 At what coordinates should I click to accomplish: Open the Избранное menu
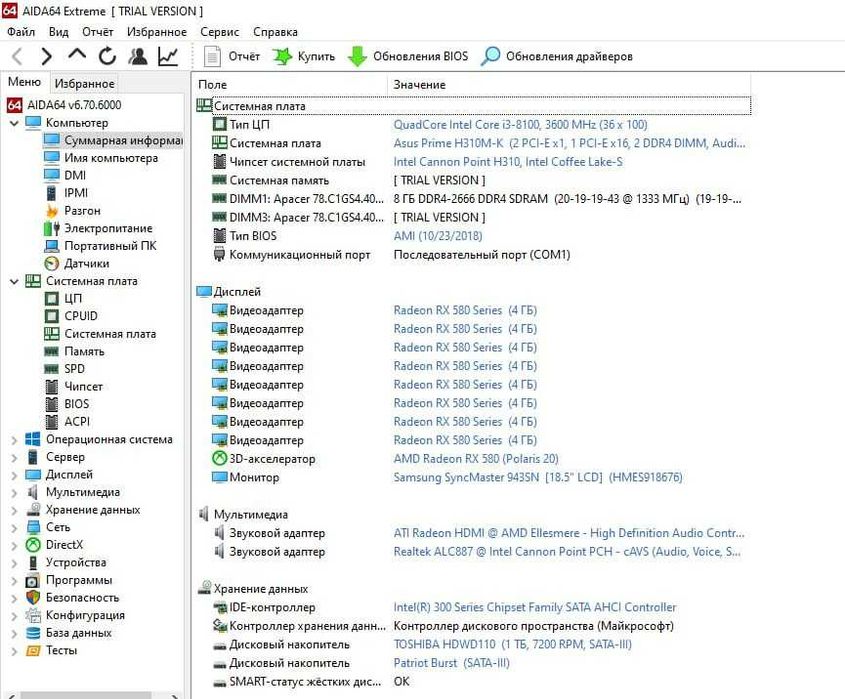(157, 32)
